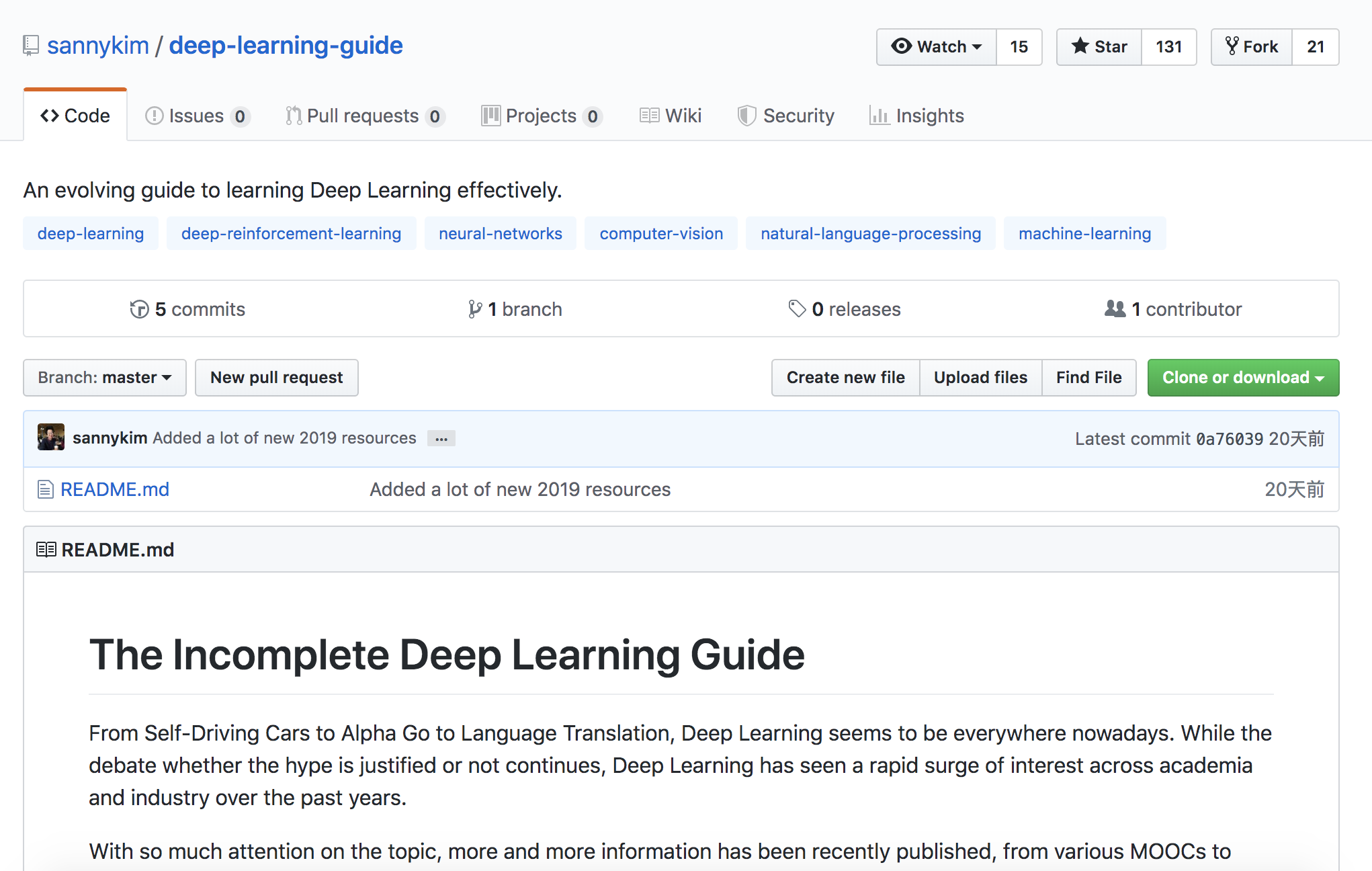Switch to the Issues tab
Viewport: 1372px width, 871px height.
(x=198, y=116)
